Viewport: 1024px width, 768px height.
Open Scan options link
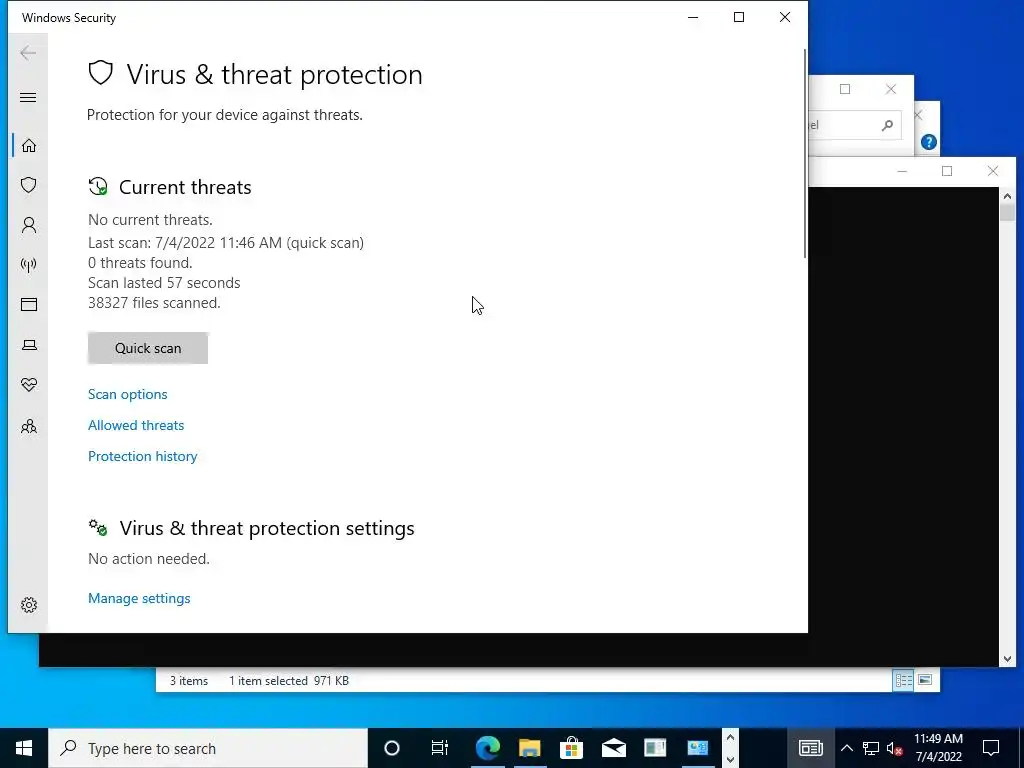tap(128, 394)
